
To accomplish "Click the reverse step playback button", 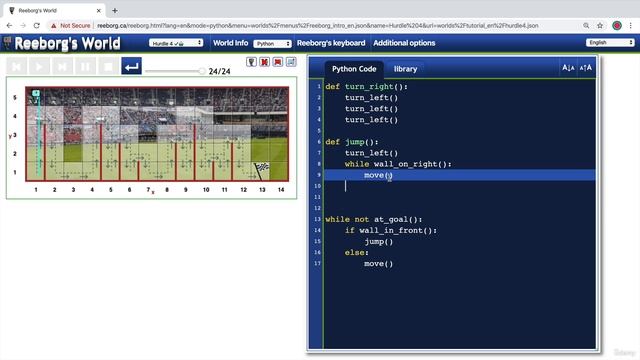I will click(16, 66).
